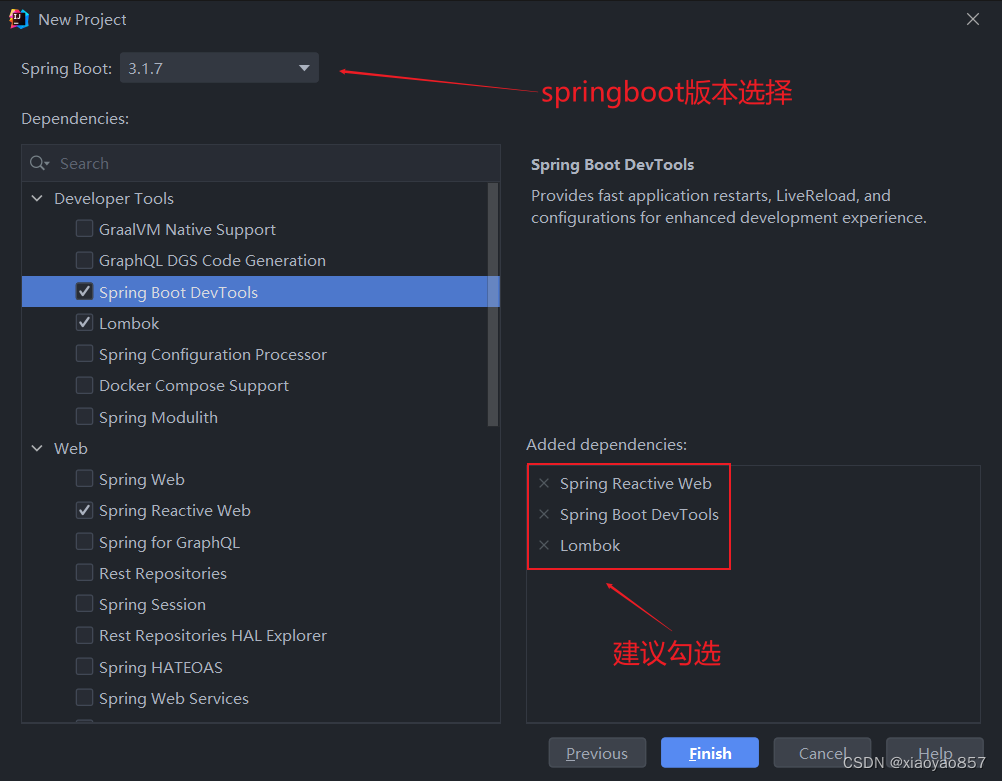Remove Spring Reactive Web from added dependencies
The image size is (1002, 781).
[544, 483]
